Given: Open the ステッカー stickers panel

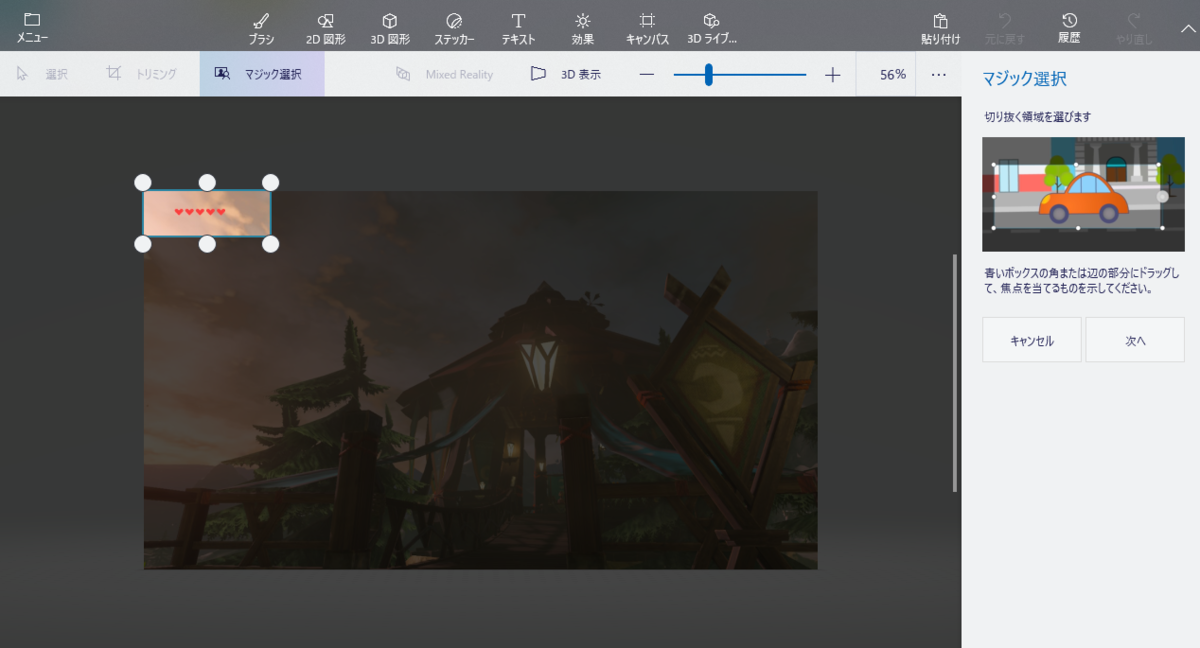Looking at the screenshot, I should (454, 27).
